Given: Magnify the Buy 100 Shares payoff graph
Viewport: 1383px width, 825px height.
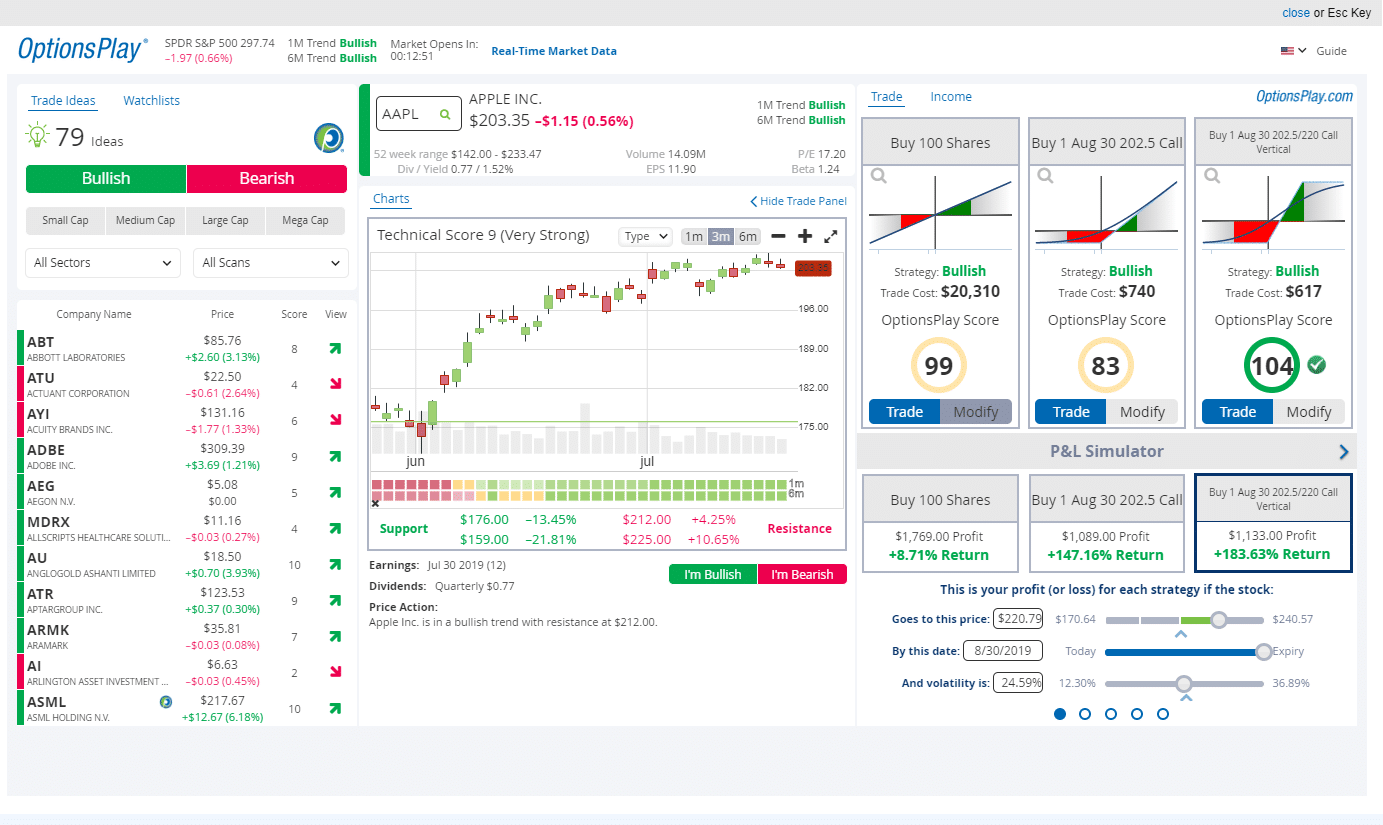Looking at the screenshot, I should 878,176.
